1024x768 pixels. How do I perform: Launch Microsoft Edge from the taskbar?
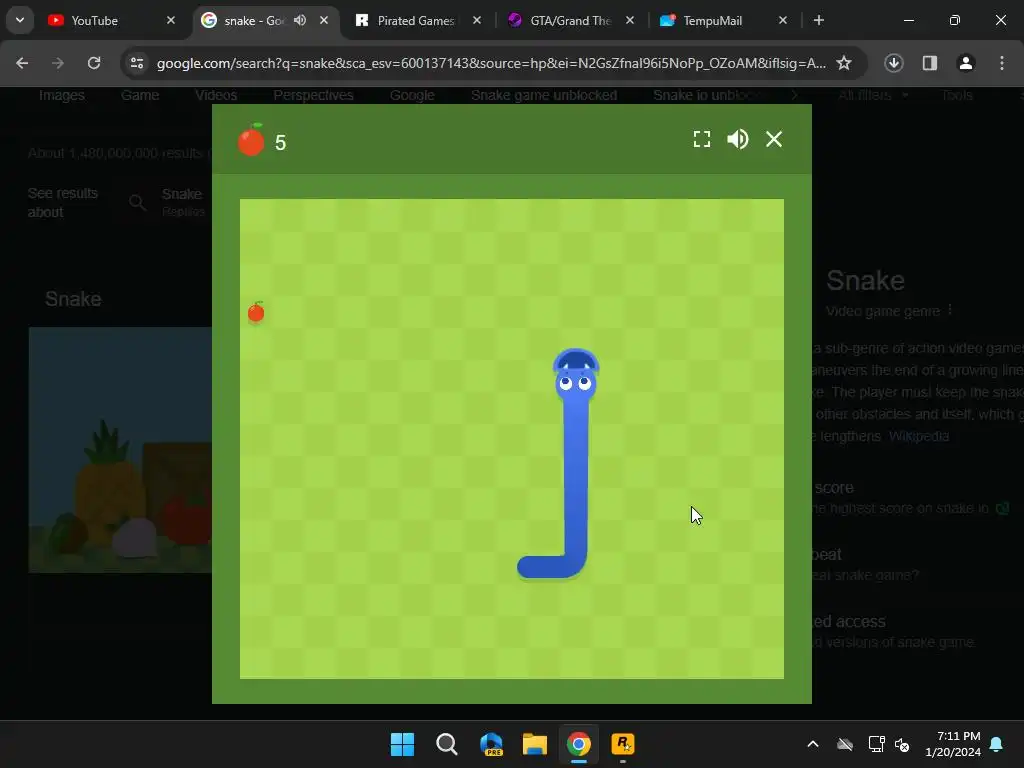(491, 744)
